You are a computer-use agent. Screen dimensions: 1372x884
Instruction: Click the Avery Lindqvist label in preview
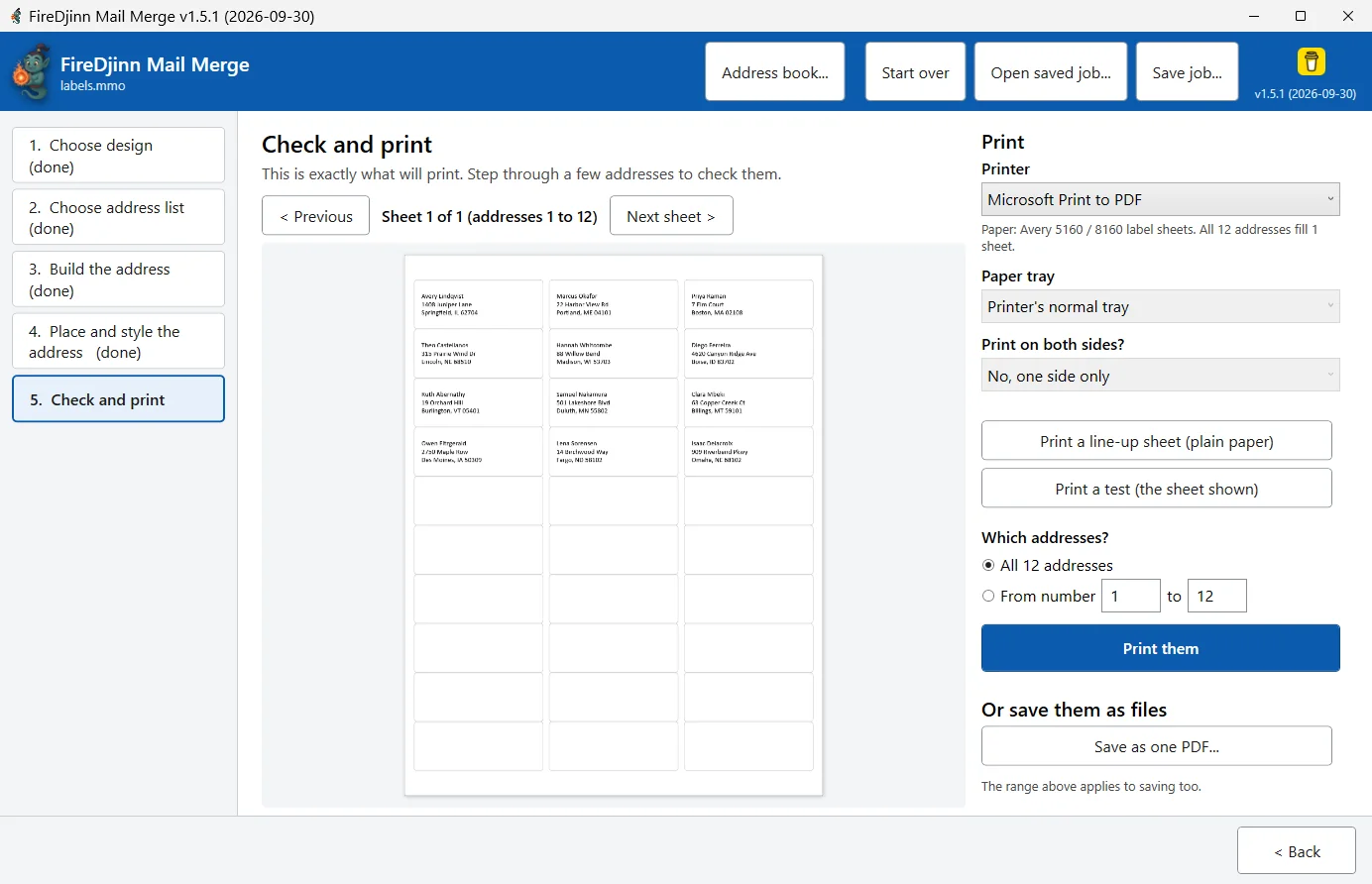pyautogui.click(x=479, y=304)
